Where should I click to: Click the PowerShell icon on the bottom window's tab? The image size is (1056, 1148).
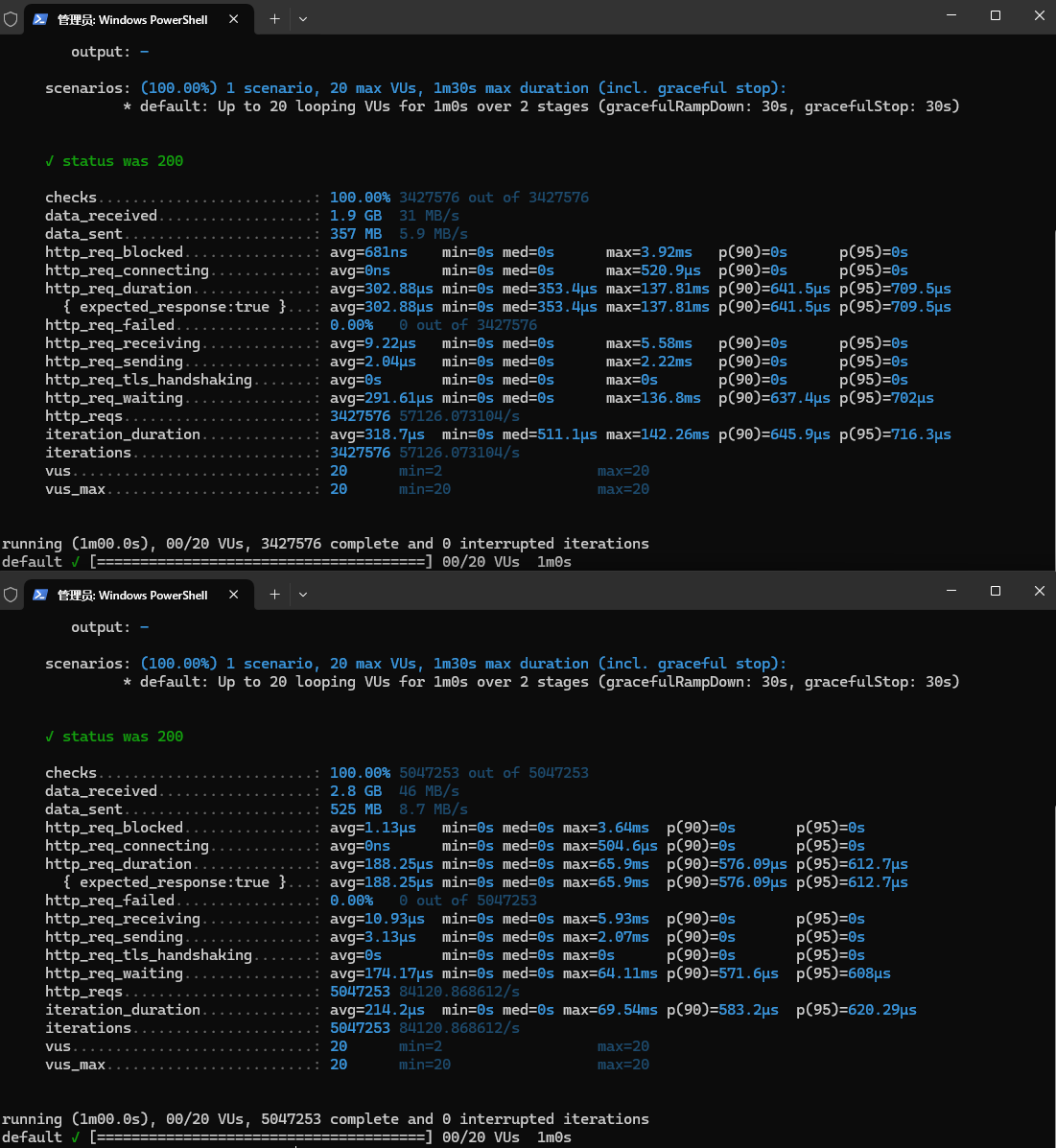pyautogui.click(x=40, y=595)
